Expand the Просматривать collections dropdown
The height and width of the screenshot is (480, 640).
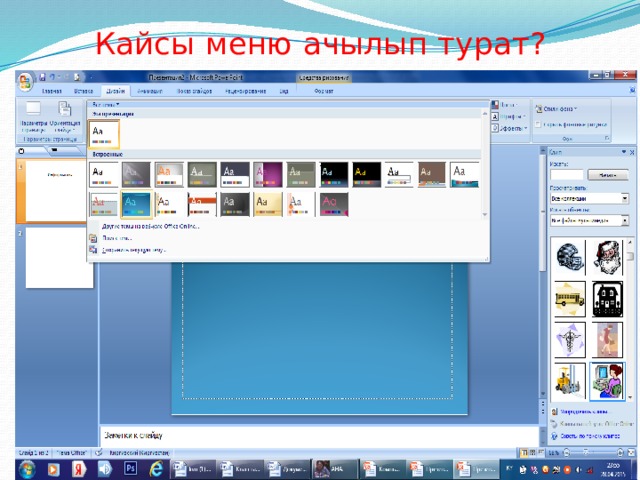[625, 198]
